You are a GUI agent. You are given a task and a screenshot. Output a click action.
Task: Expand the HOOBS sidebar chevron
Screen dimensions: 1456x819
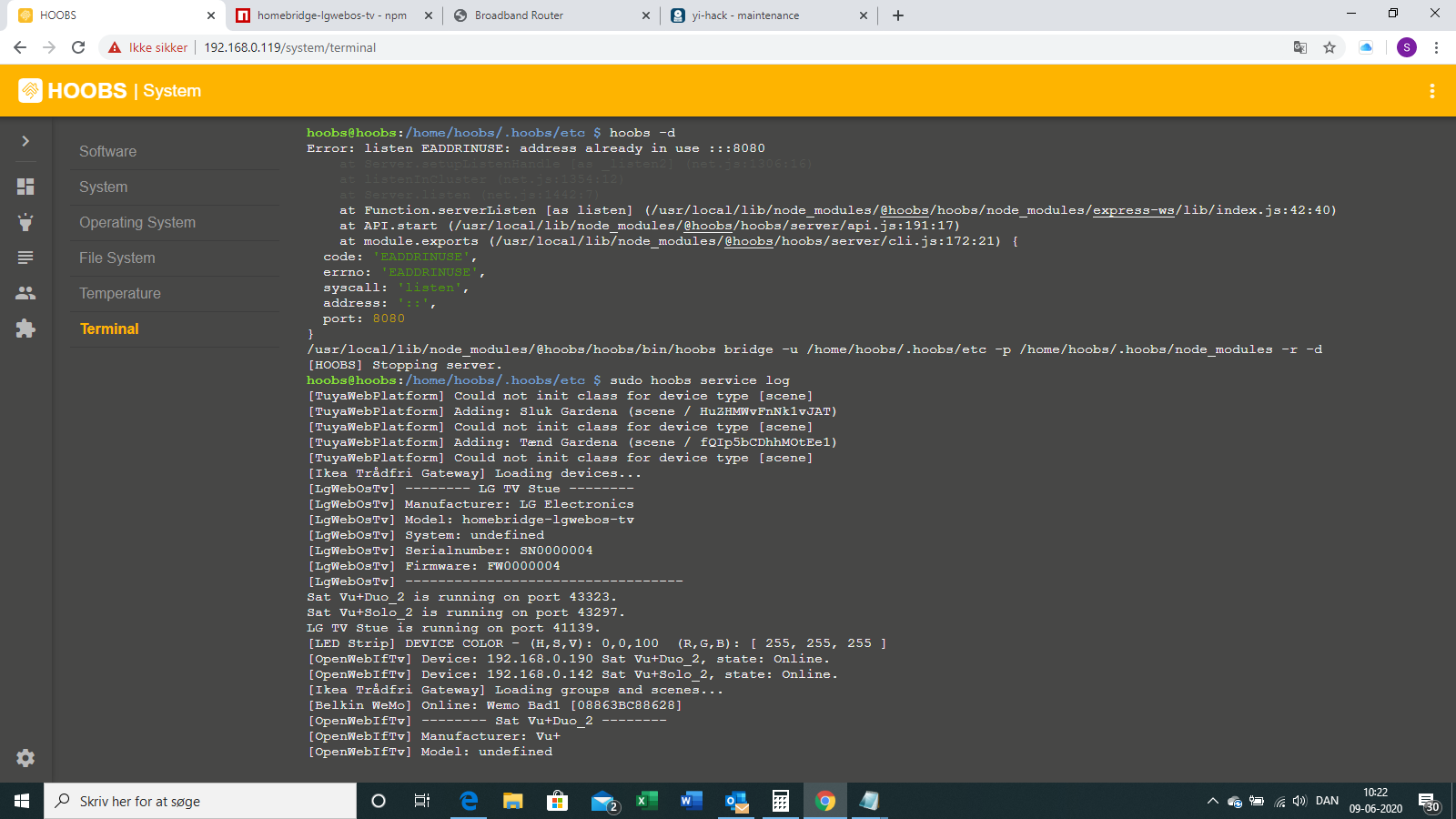25,141
